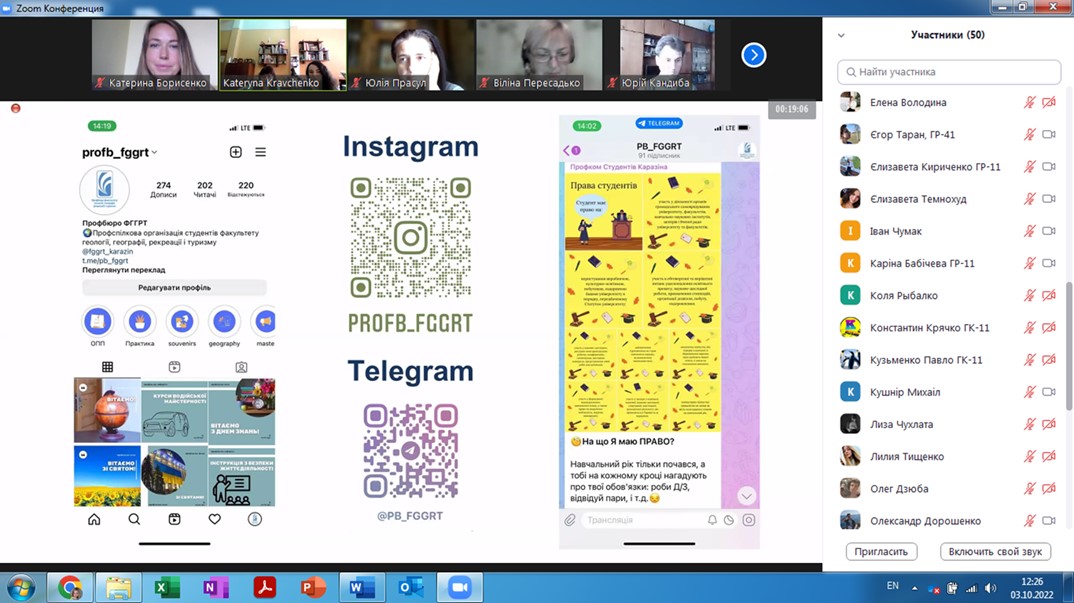Open the EN language selector in tray
The height and width of the screenshot is (603, 1074).
pos(892,586)
